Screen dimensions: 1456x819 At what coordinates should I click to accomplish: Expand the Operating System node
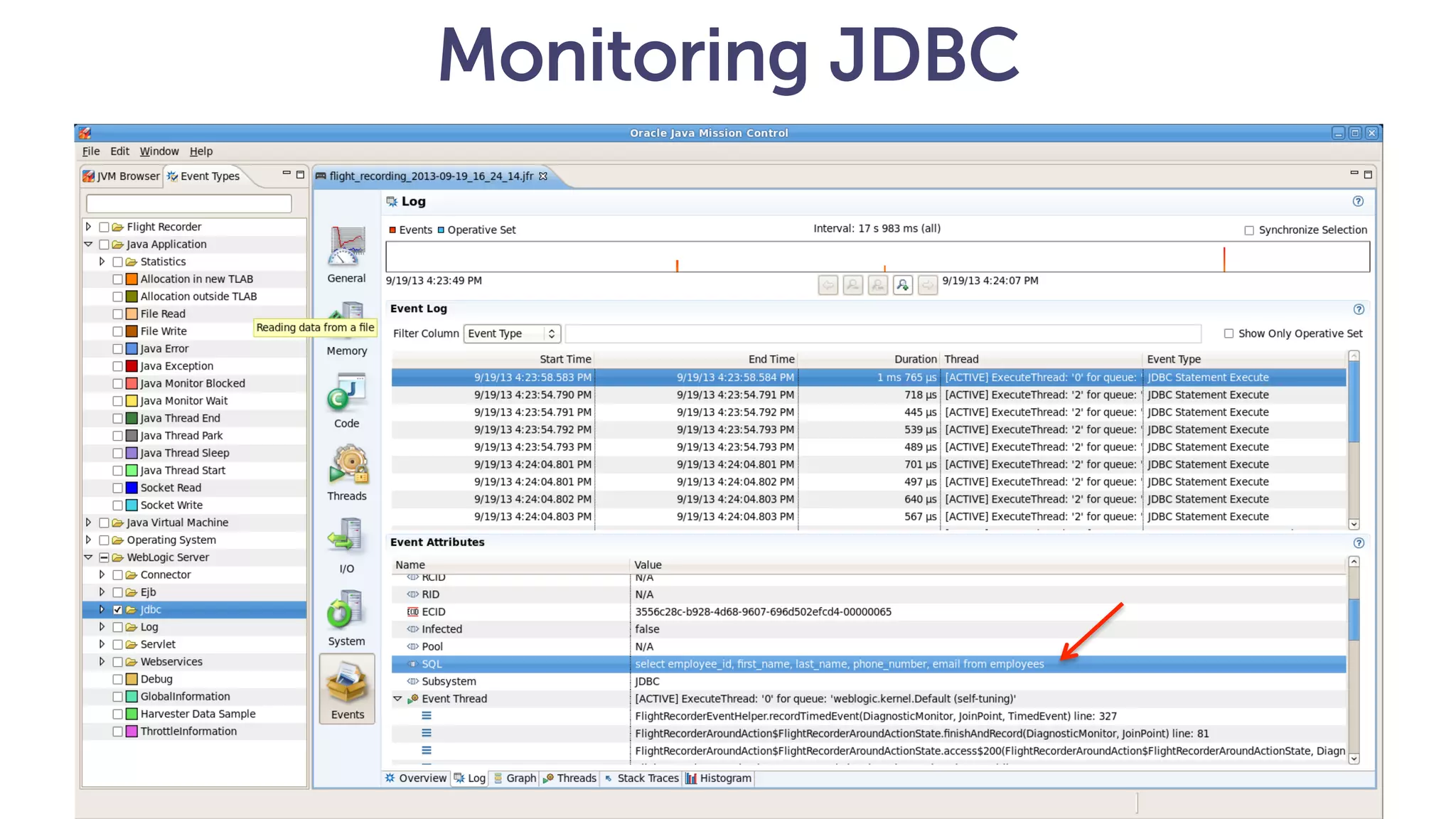click(88, 540)
